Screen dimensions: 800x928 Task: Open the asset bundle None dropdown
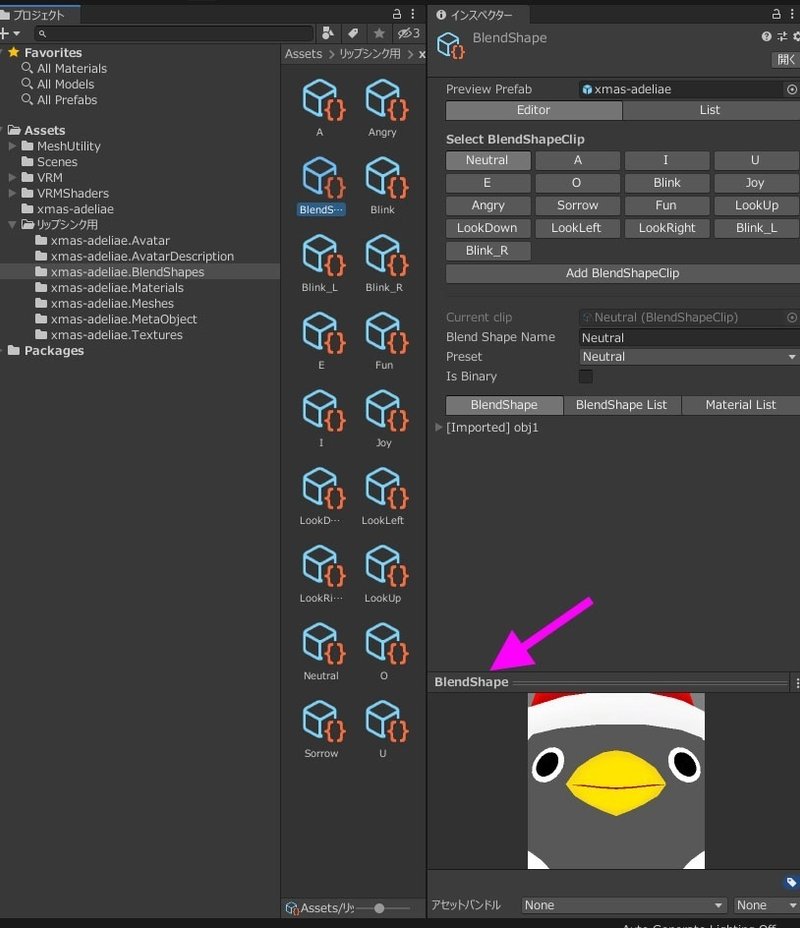623,905
